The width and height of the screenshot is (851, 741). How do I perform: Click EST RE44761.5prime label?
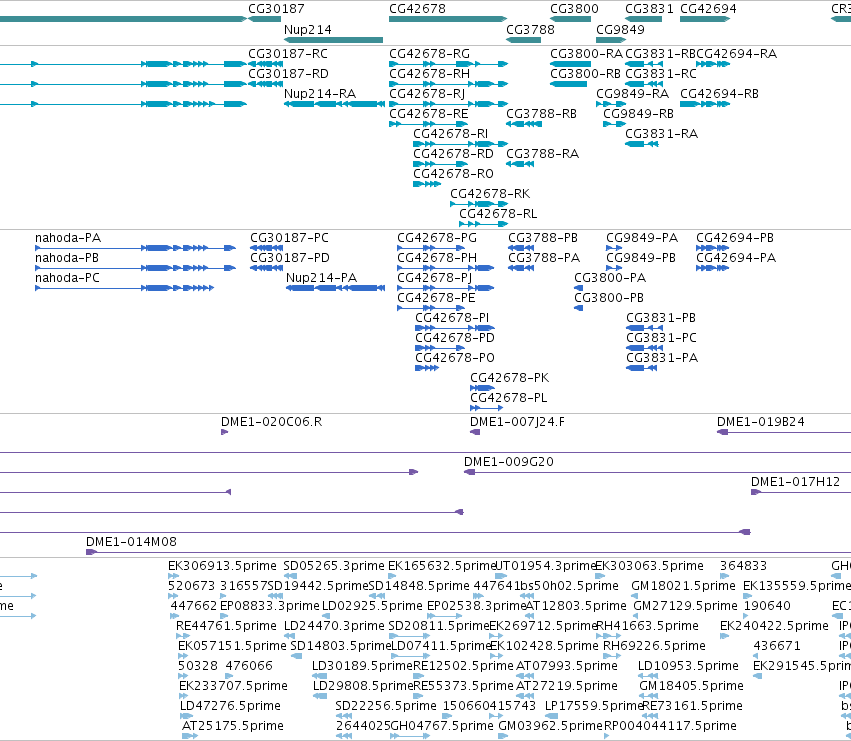point(226,626)
